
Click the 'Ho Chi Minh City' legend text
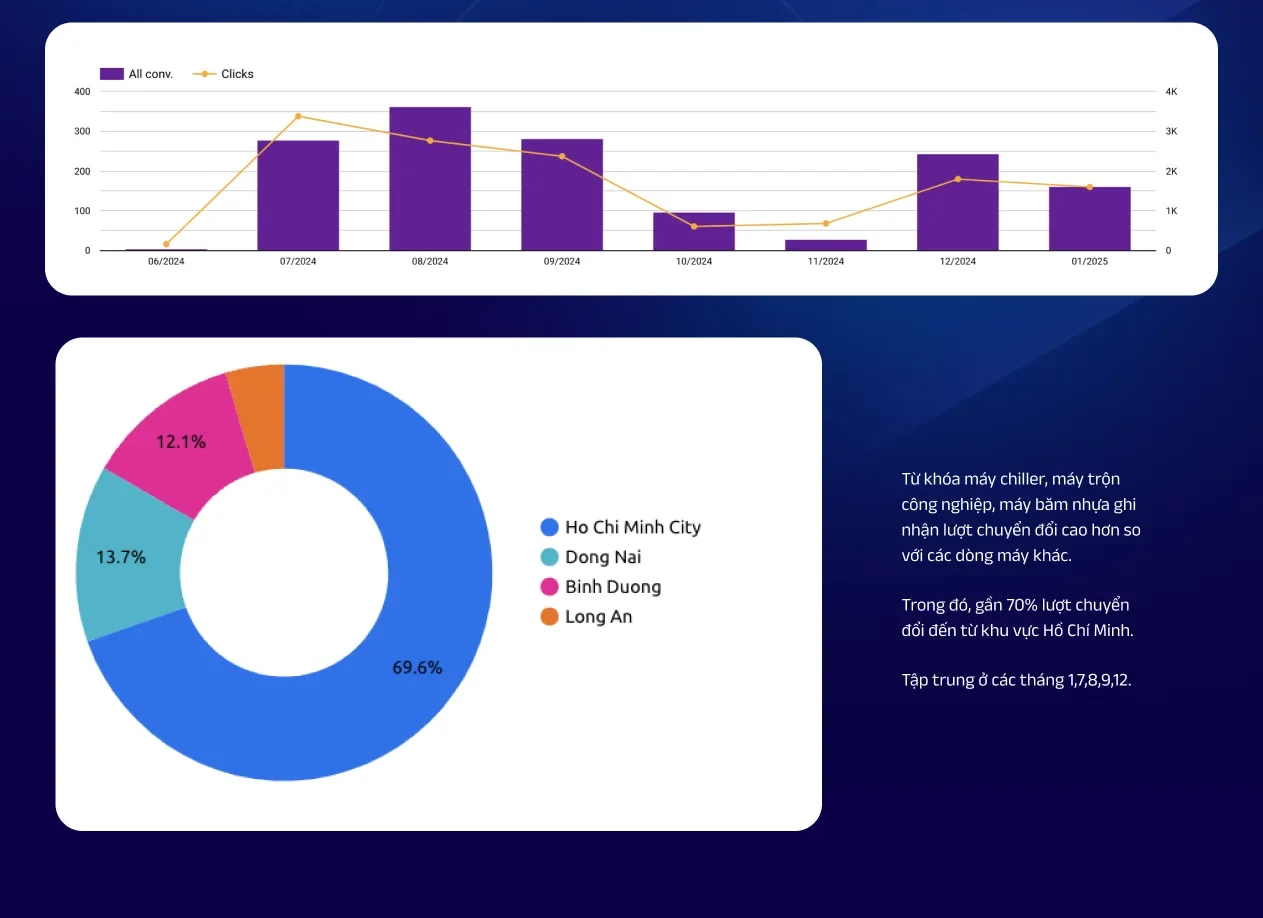[x=633, y=527]
